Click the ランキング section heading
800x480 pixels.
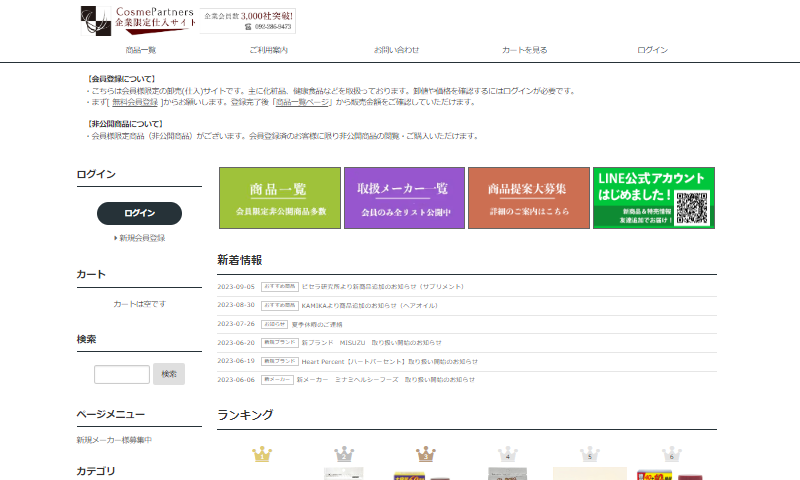pos(245,415)
